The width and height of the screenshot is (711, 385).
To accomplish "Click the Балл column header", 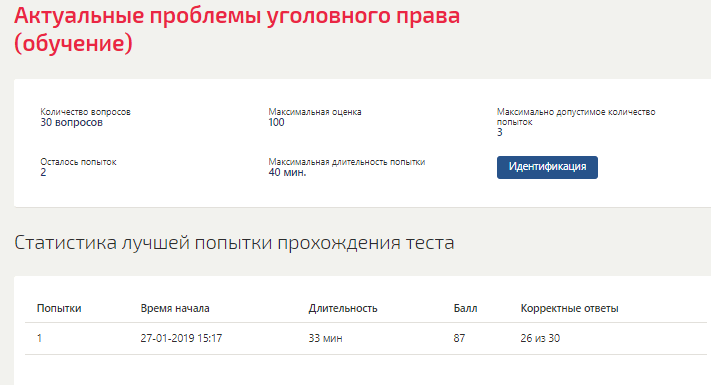I will (x=465, y=308).
